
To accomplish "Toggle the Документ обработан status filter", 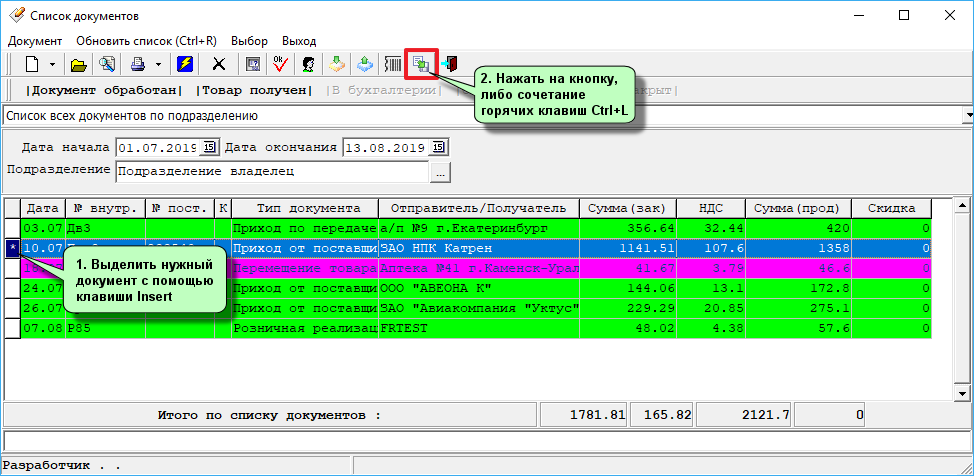I will point(104,91).
